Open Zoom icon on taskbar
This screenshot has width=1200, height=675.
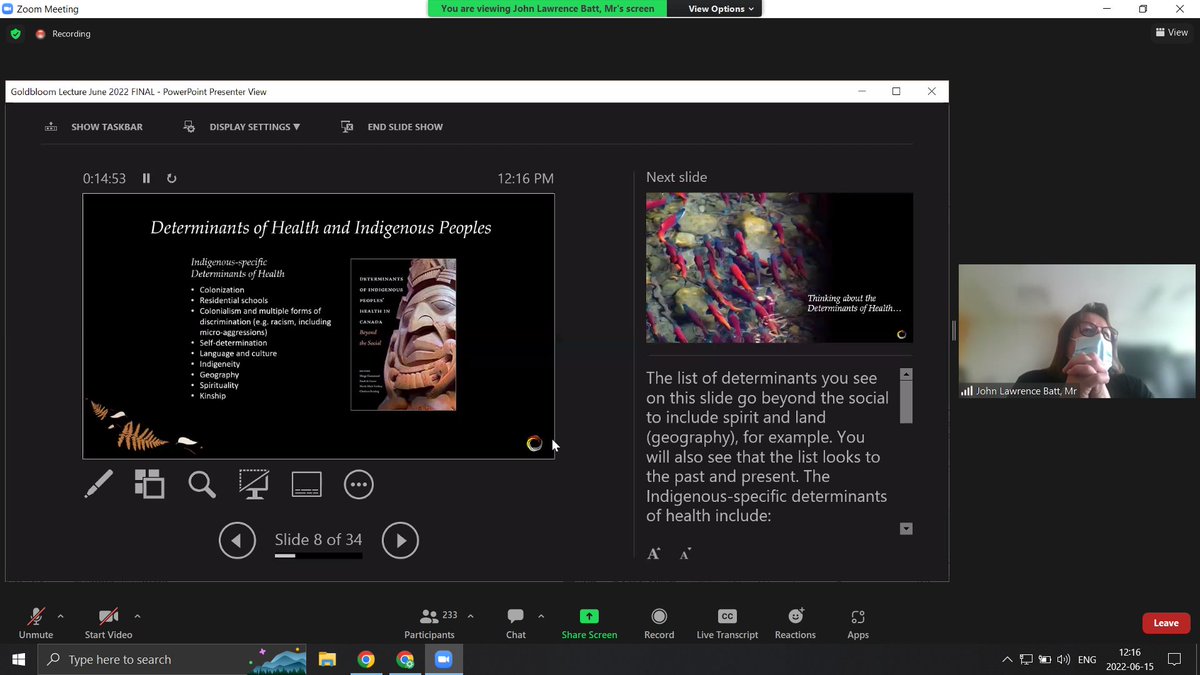point(444,659)
